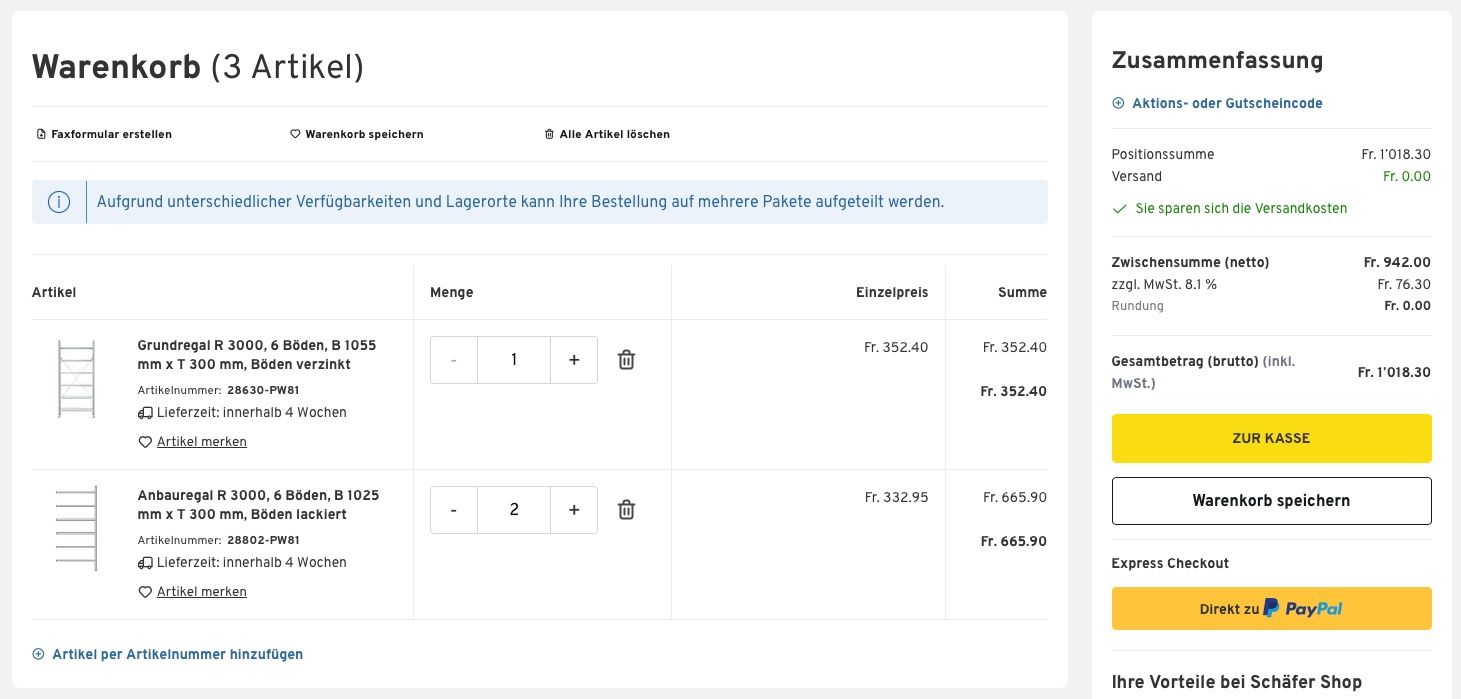Click the Gesamtbetrag value Fr. 1'018.30
The width and height of the screenshot is (1461, 699).
pos(1394,372)
